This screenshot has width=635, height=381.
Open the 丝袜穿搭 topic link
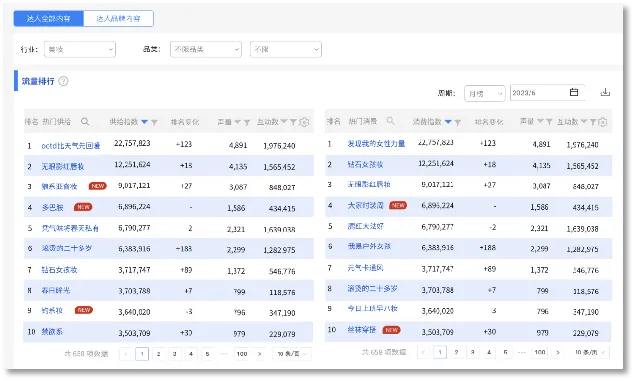362,330
